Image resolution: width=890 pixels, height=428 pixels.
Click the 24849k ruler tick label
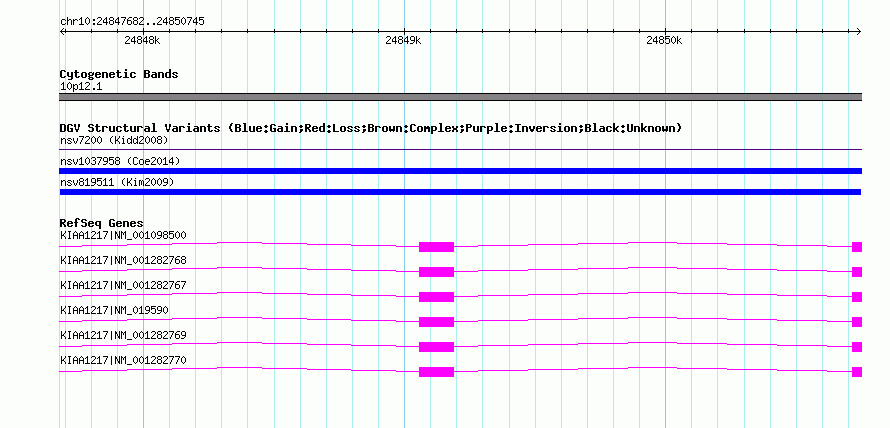tap(403, 40)
